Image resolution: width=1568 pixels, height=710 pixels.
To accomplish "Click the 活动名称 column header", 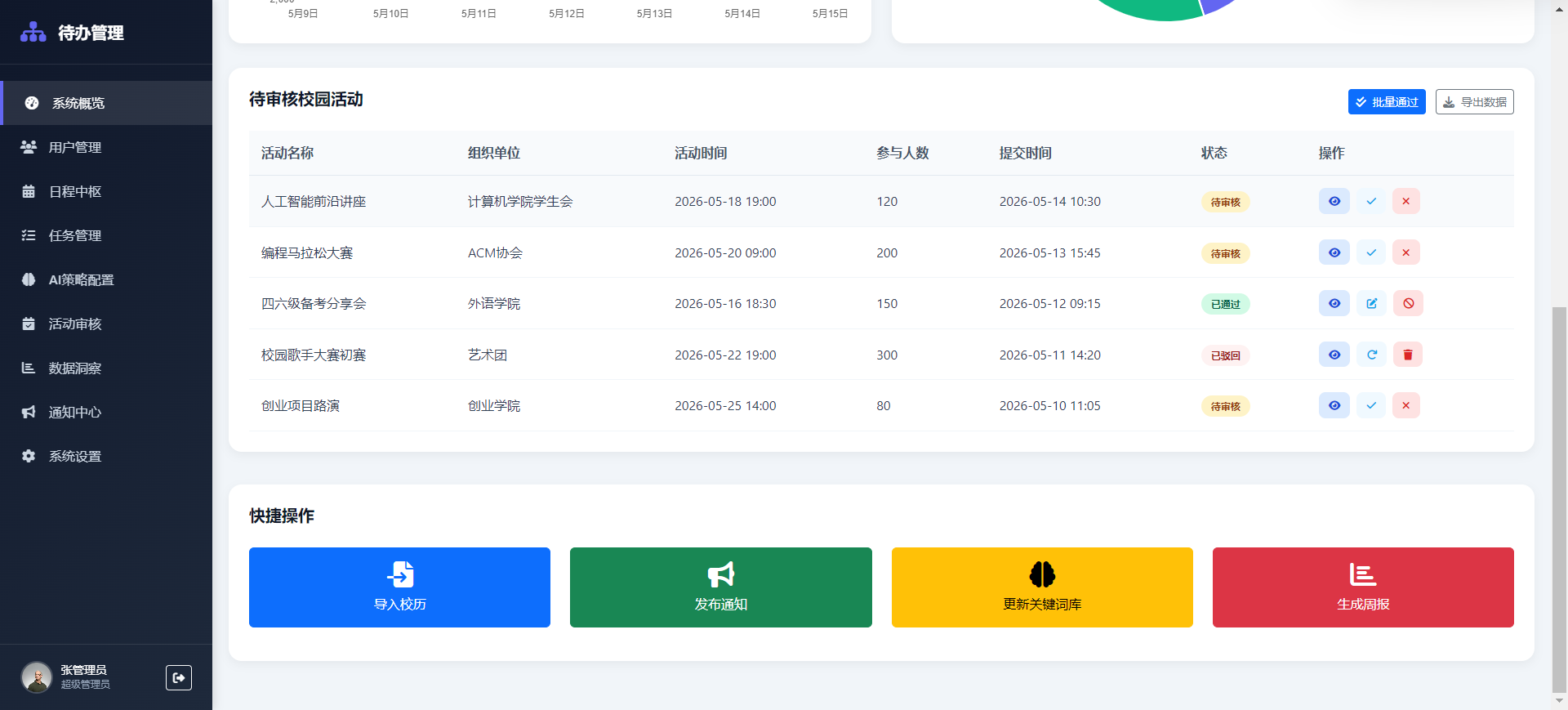I will [287, 153].
